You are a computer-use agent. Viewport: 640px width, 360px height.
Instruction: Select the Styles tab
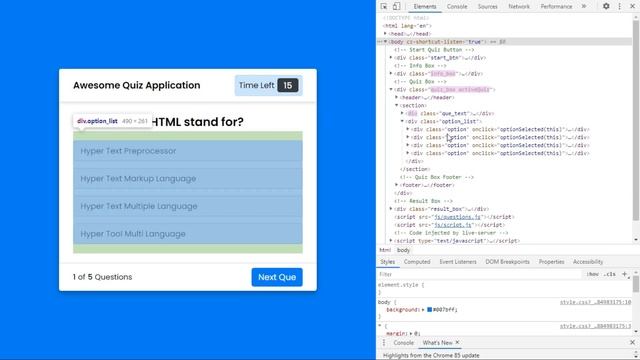click(x=387, y=262)
